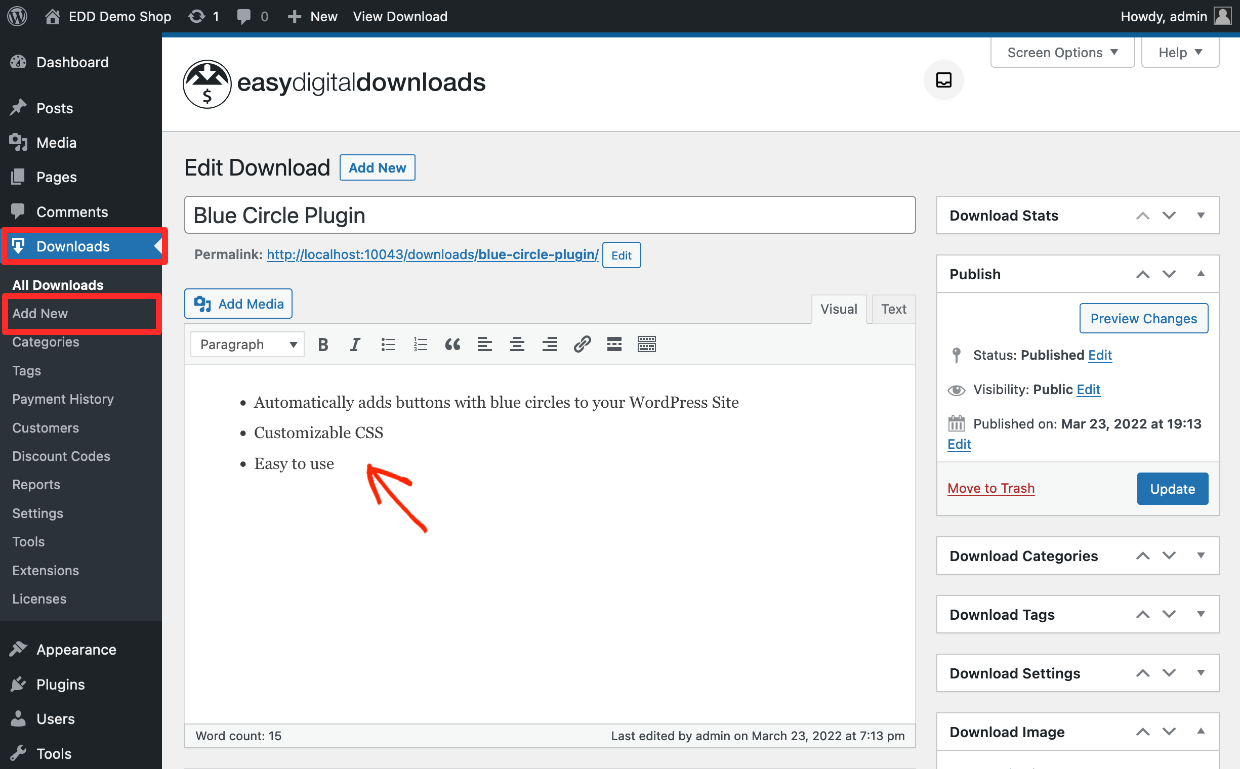The image size is (1240, 769).
Task: Apply bulleted list formatting
Action: coord(388,344)
